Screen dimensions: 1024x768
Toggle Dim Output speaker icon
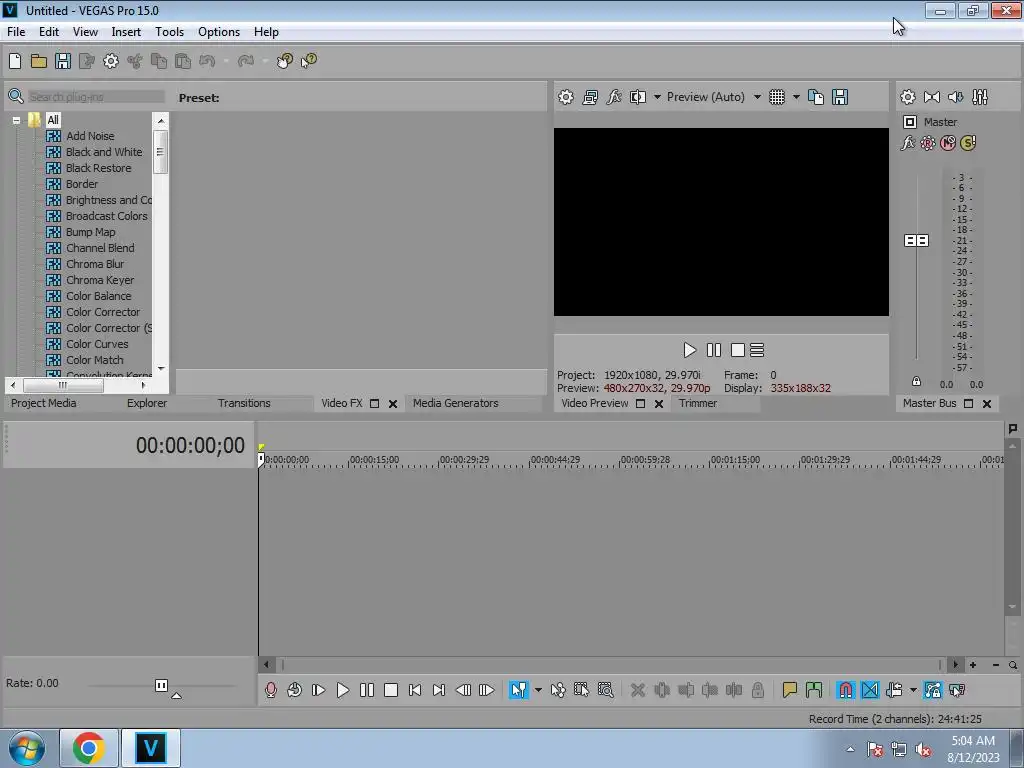[955, 97]
